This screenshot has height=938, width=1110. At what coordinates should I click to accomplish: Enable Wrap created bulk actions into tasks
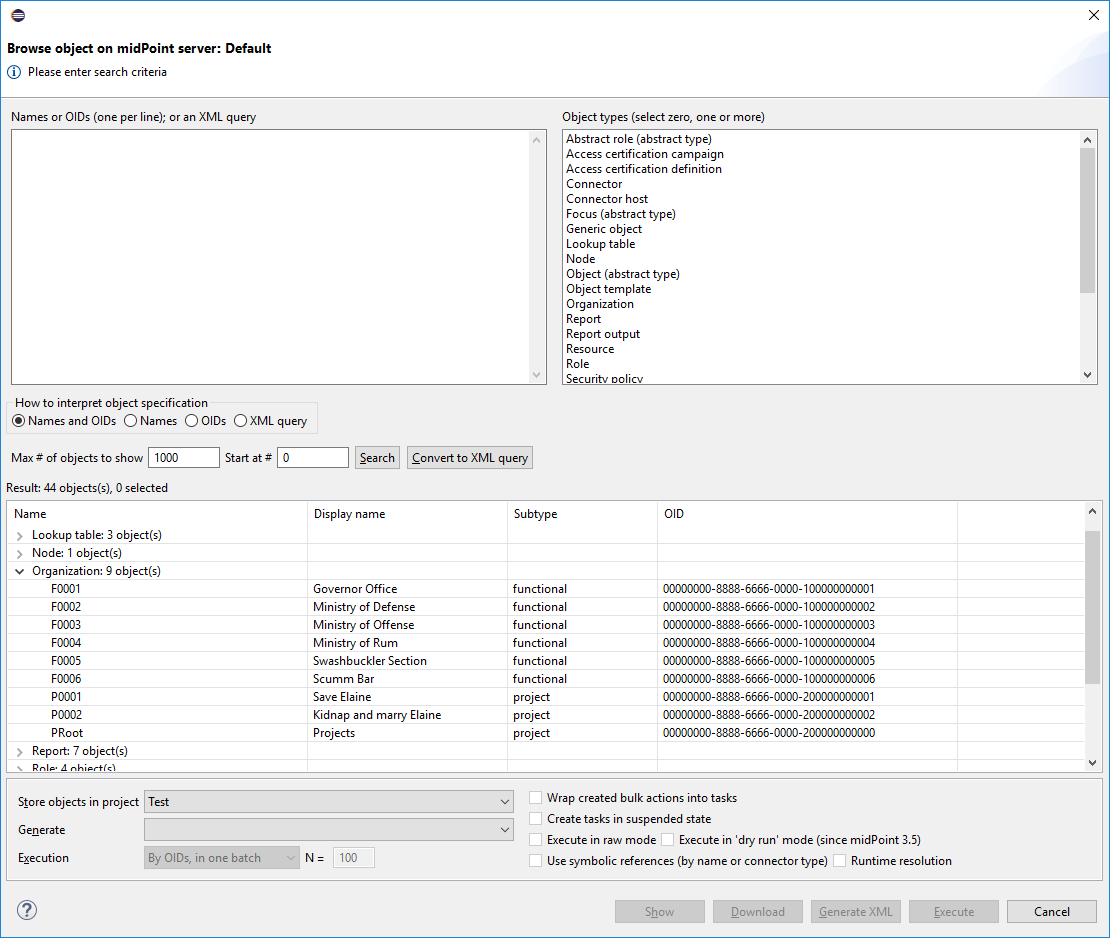pos(537,798)
